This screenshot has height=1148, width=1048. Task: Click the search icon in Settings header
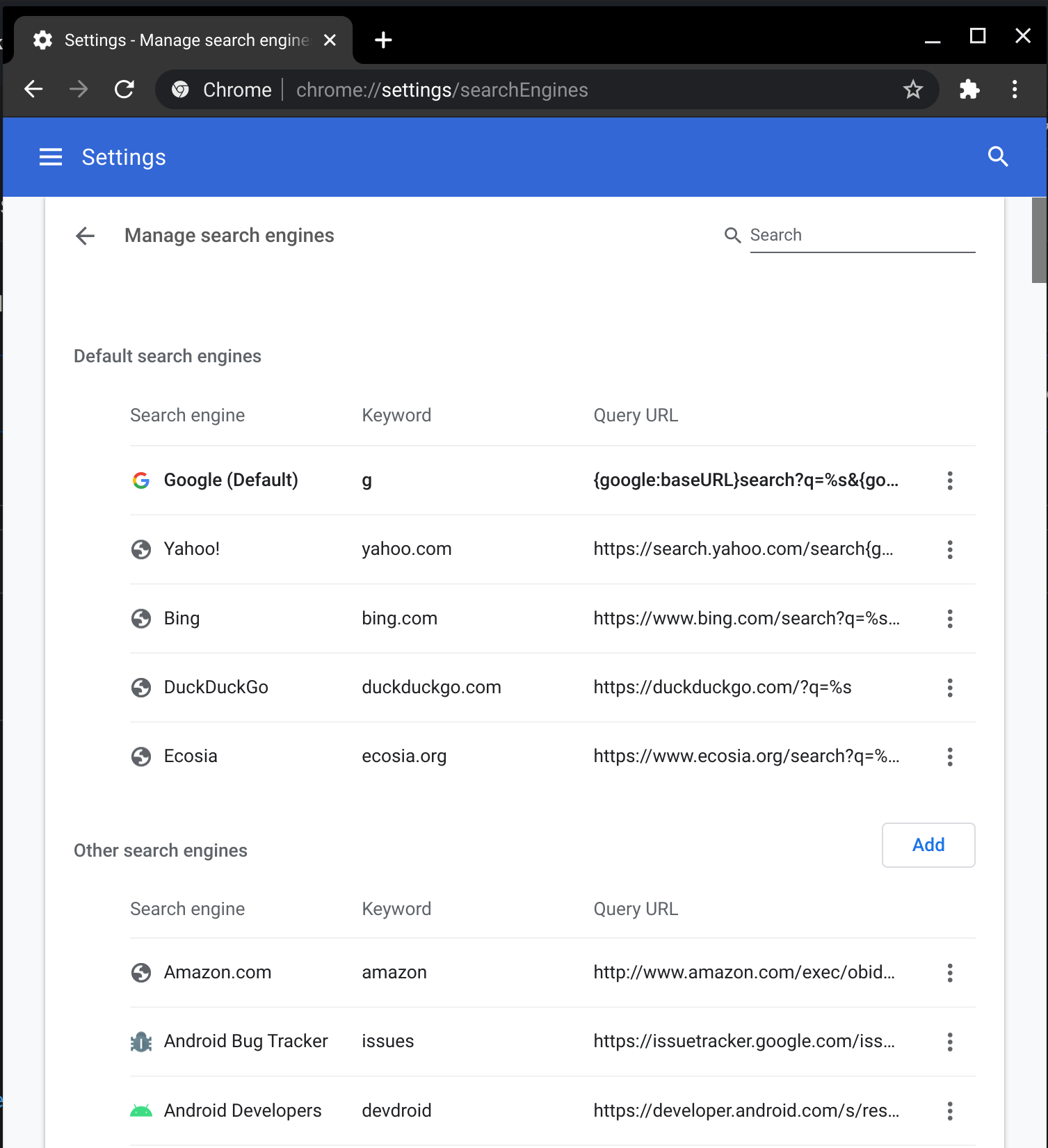(x=998, y=156)
